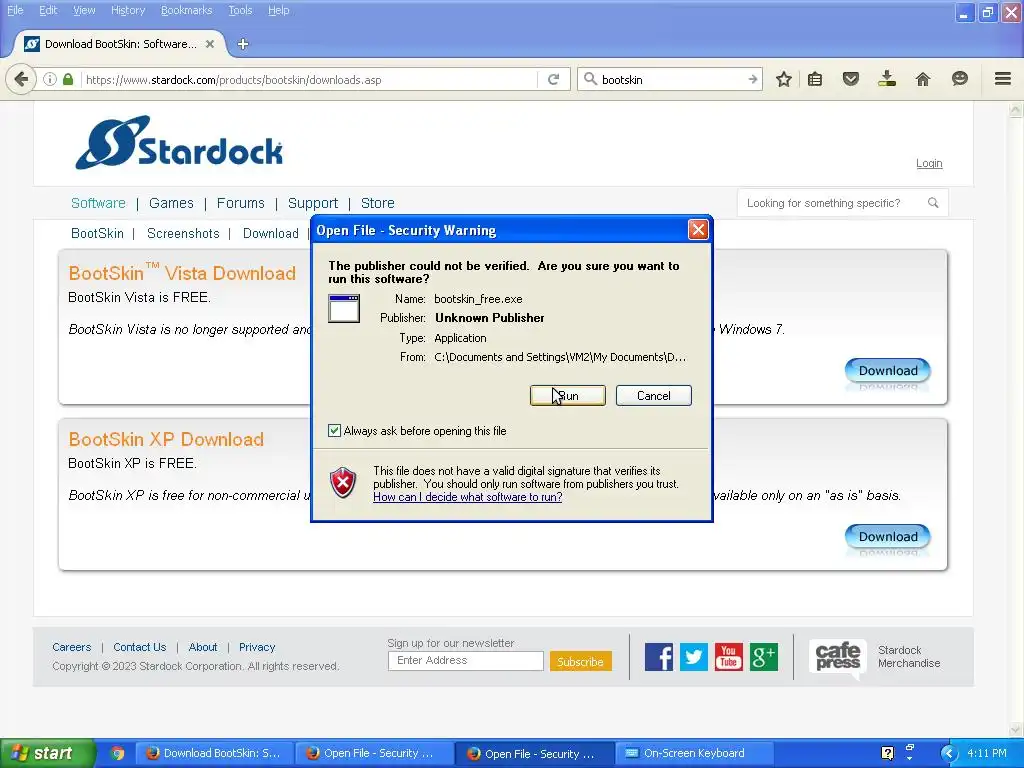Click the red shield warning icon
This screenshot has width=1024, height=768.
343,483
